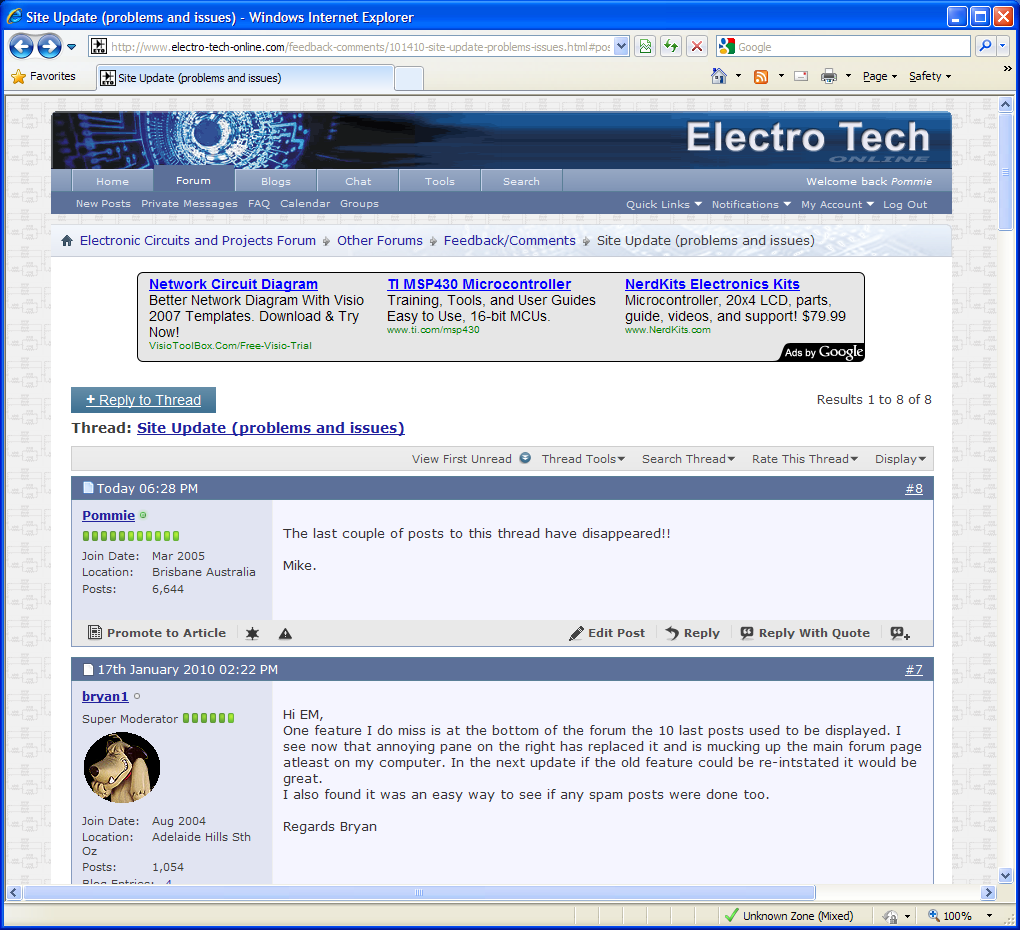The width and height of the screenshot is (1020, 930).
Task: Click the View First Unread arrow icon
Action: coord(525,458)
